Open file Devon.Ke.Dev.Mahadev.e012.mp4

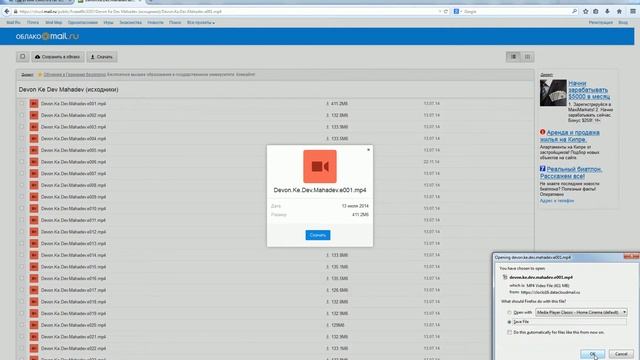click(x=73, y=232)
